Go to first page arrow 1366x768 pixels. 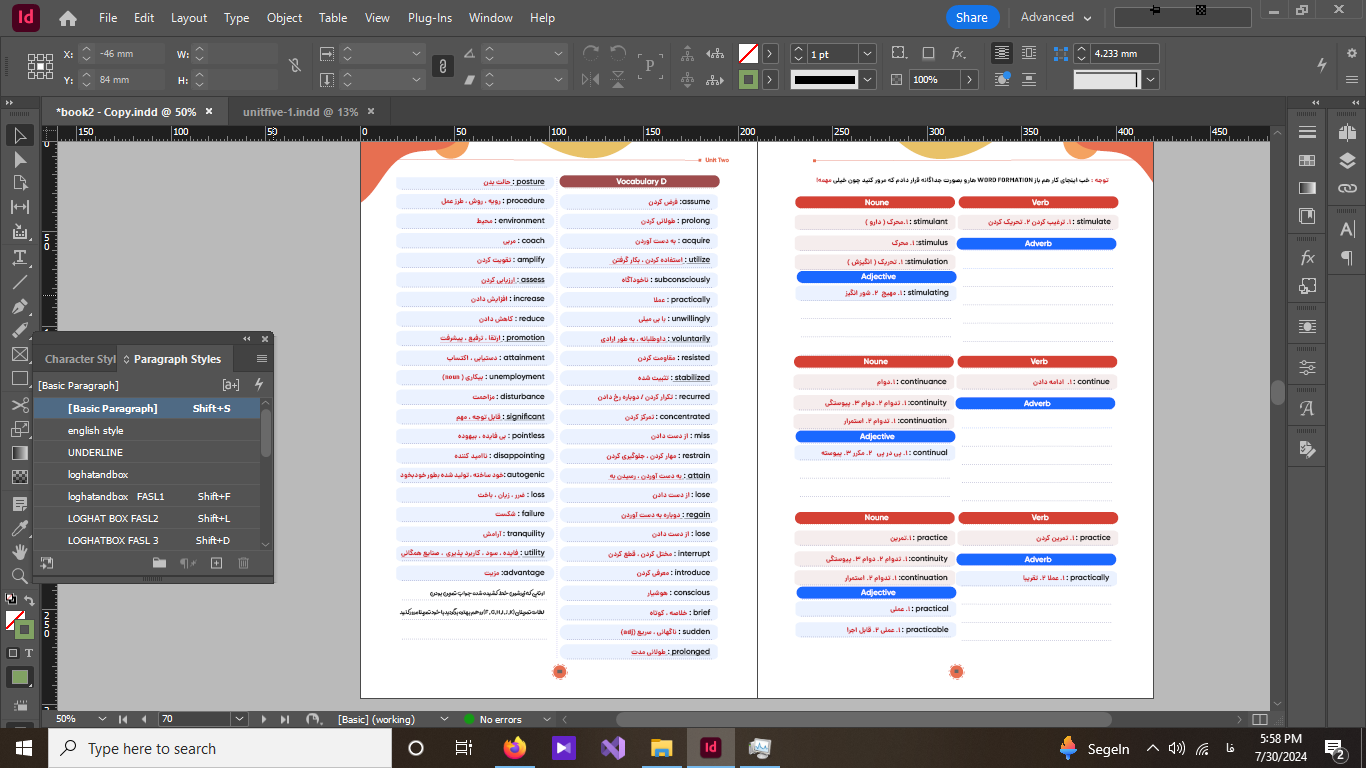(123, 718)
